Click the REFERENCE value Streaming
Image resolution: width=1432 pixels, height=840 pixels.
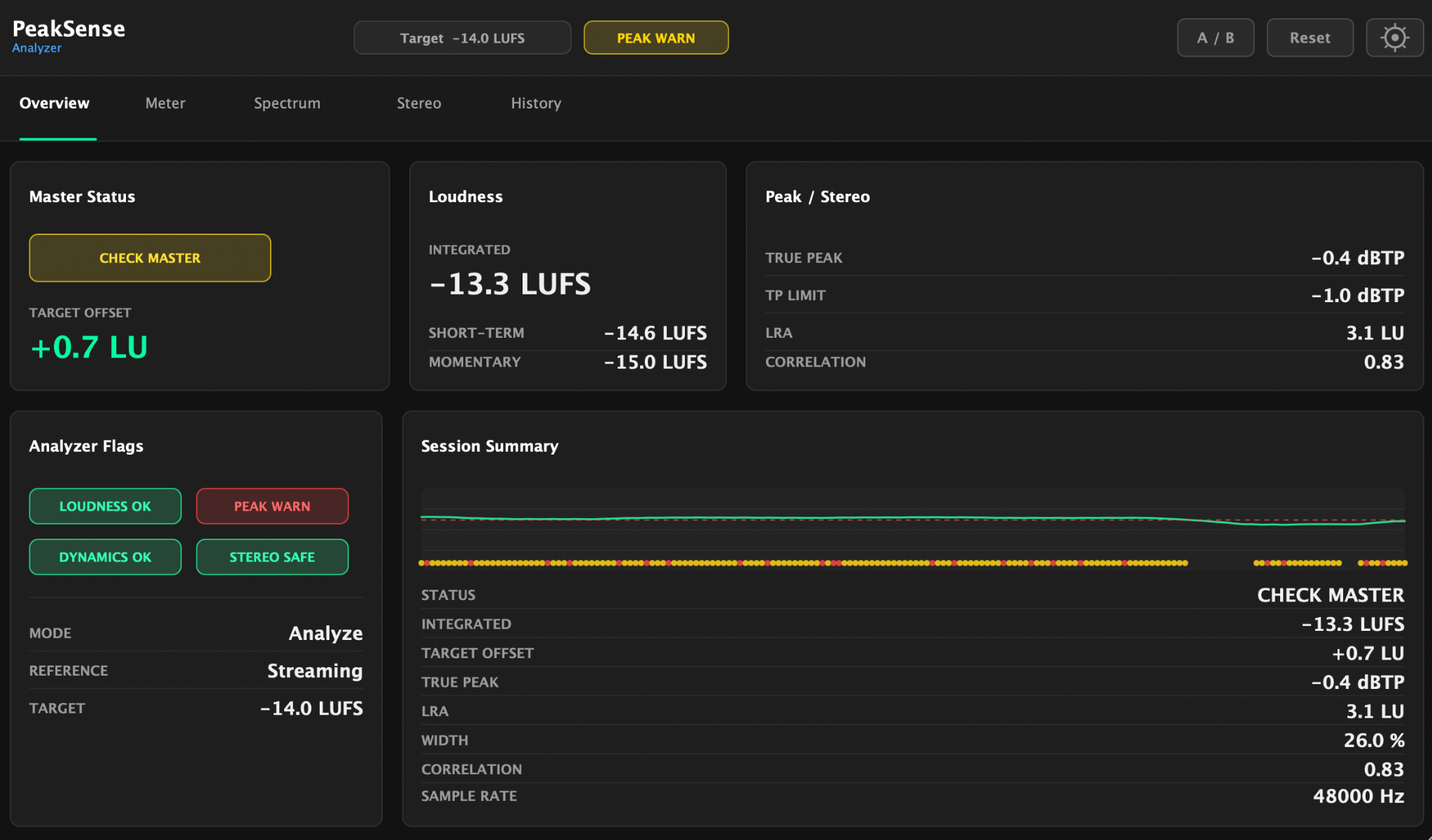pos(315,671)
